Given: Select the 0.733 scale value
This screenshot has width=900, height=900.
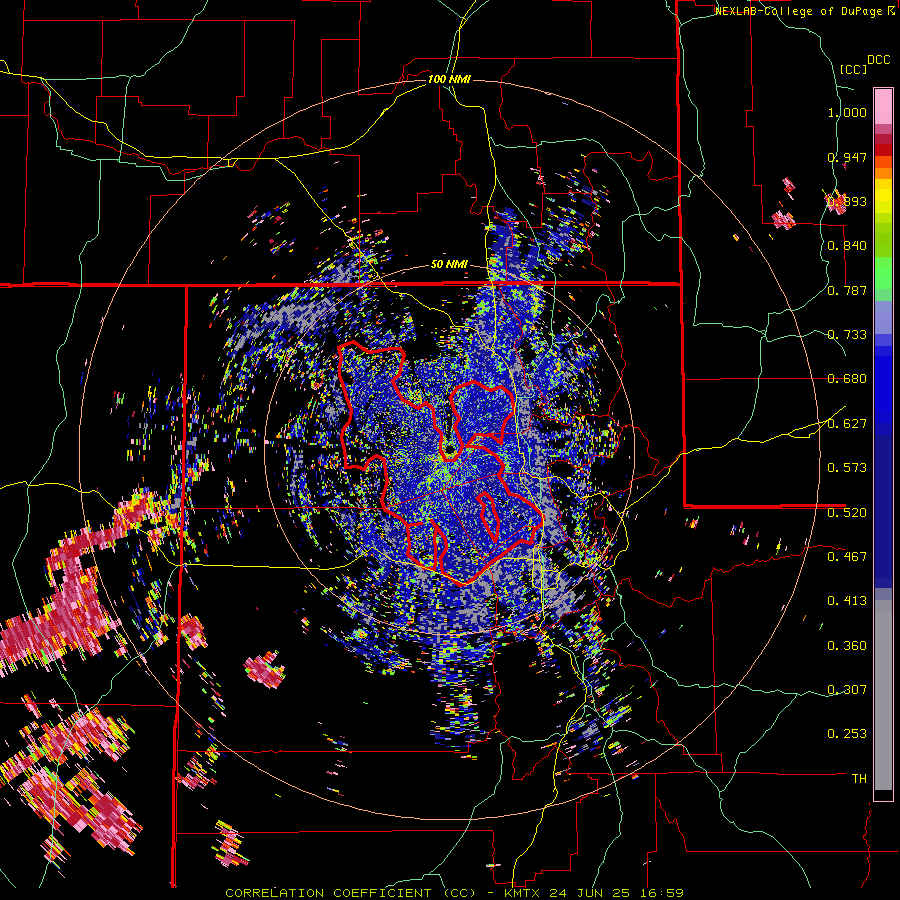Looking at the screenshot, I should coord(847,334).
